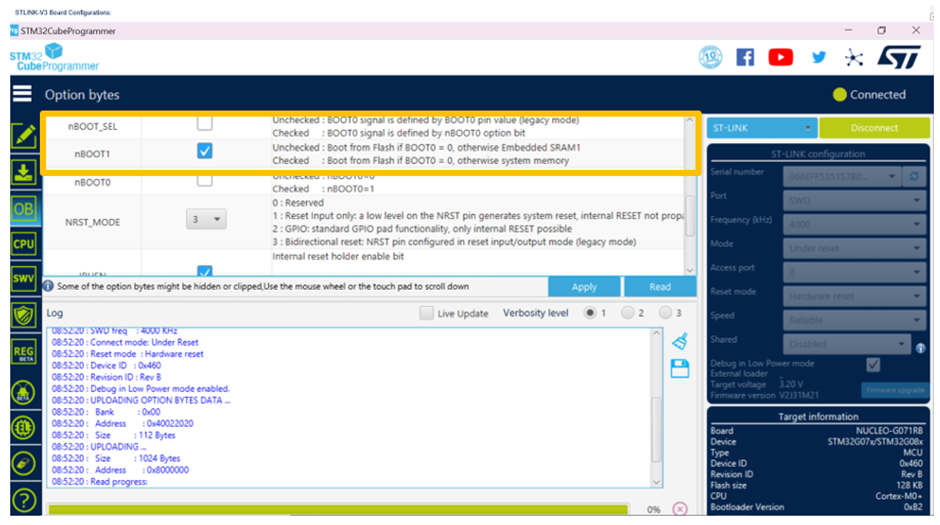Open the Port SWD dropdown
Viewport: 940px width, 525px height.
point(854,200)
